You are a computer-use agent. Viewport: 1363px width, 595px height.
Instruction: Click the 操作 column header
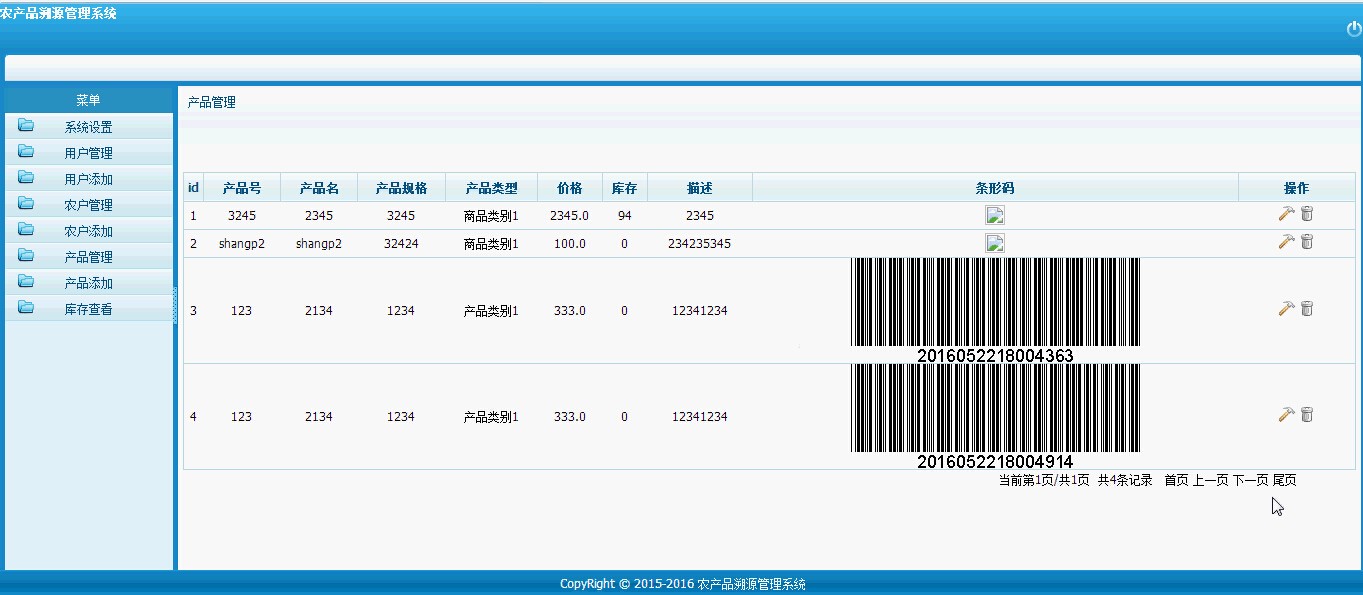click(1296, 188)
